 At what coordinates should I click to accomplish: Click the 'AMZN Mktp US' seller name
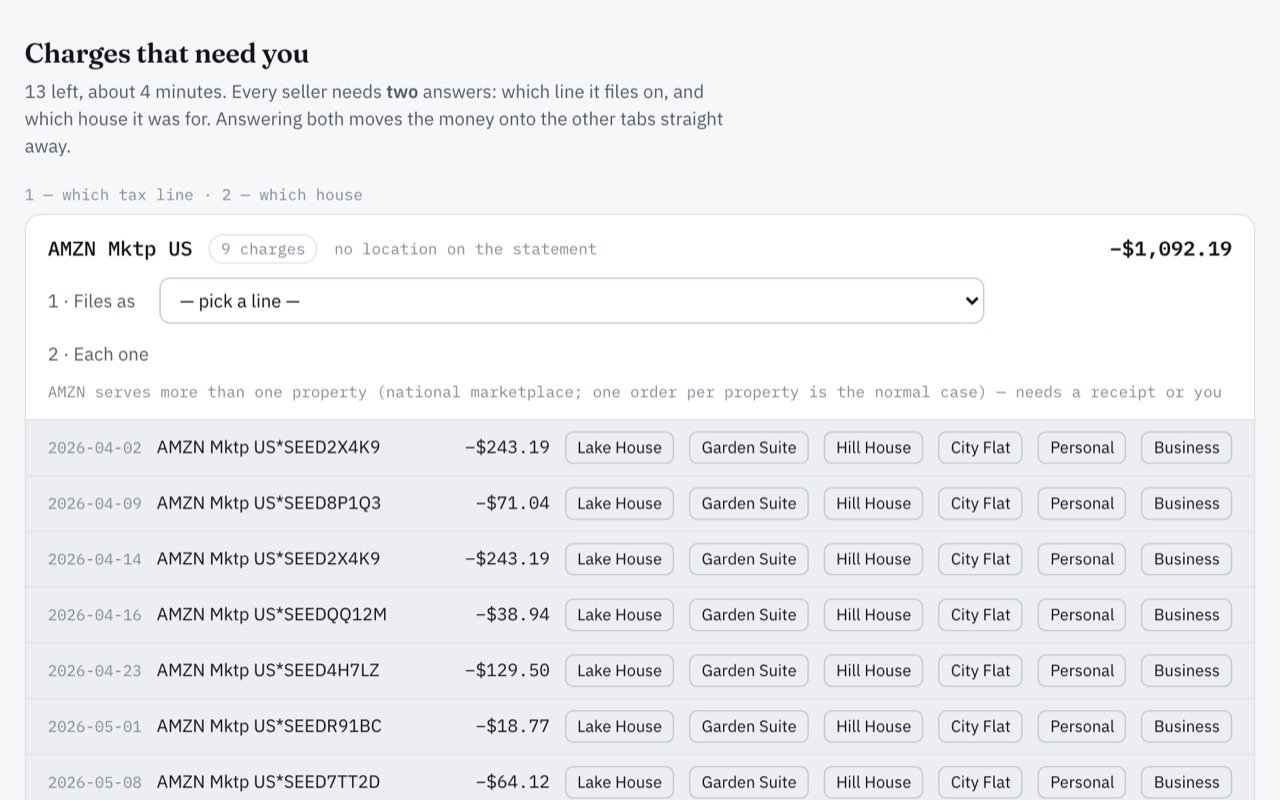point(120,249)
